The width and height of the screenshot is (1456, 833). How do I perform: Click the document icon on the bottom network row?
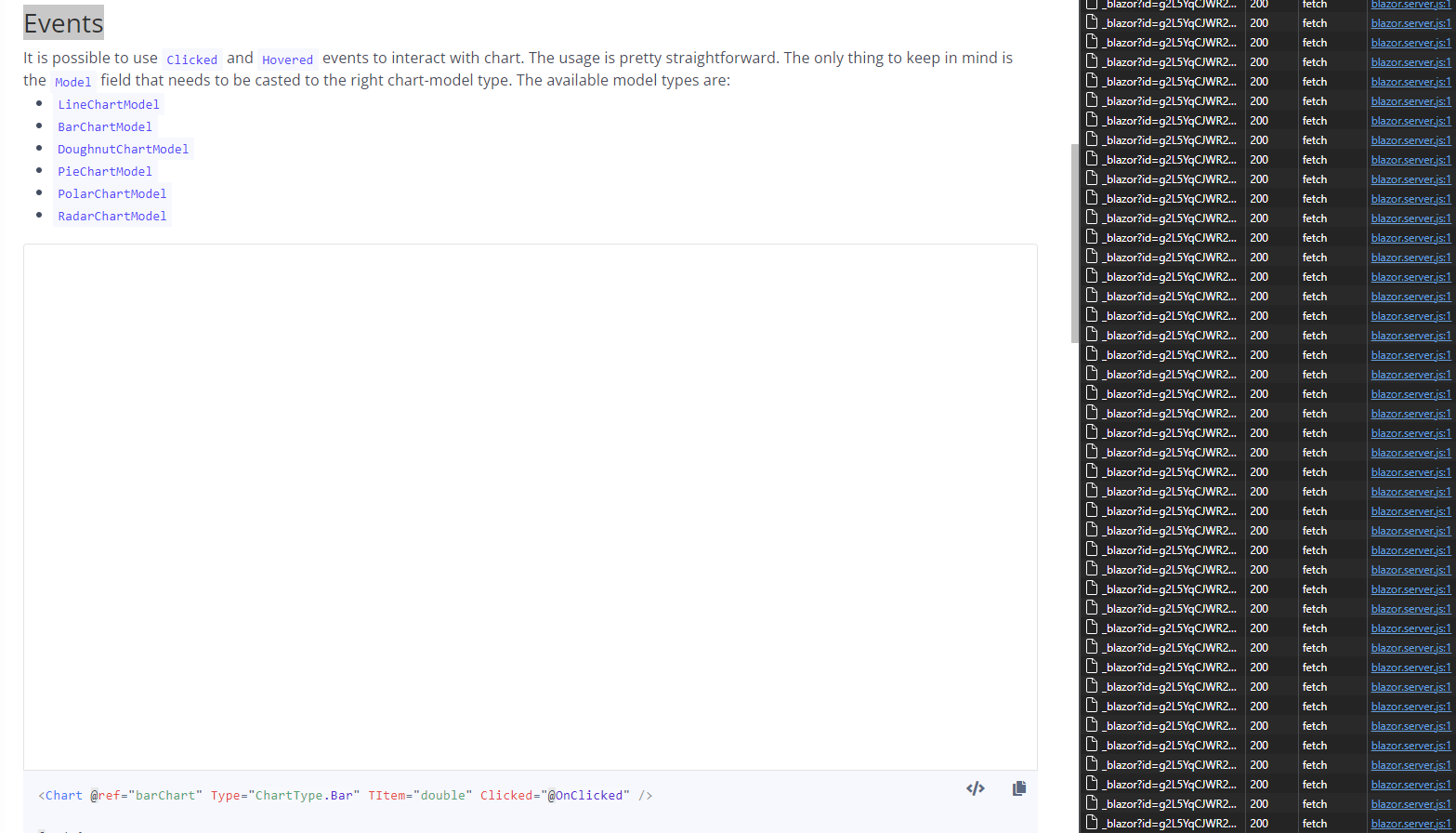point(1091,823)
